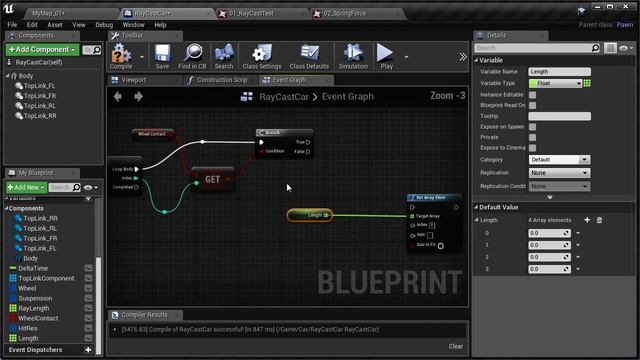Click the array type grid icon beside Float
The width and height of the screenshot is (640, 360).
pyautogui.click(x=587, y=83)
